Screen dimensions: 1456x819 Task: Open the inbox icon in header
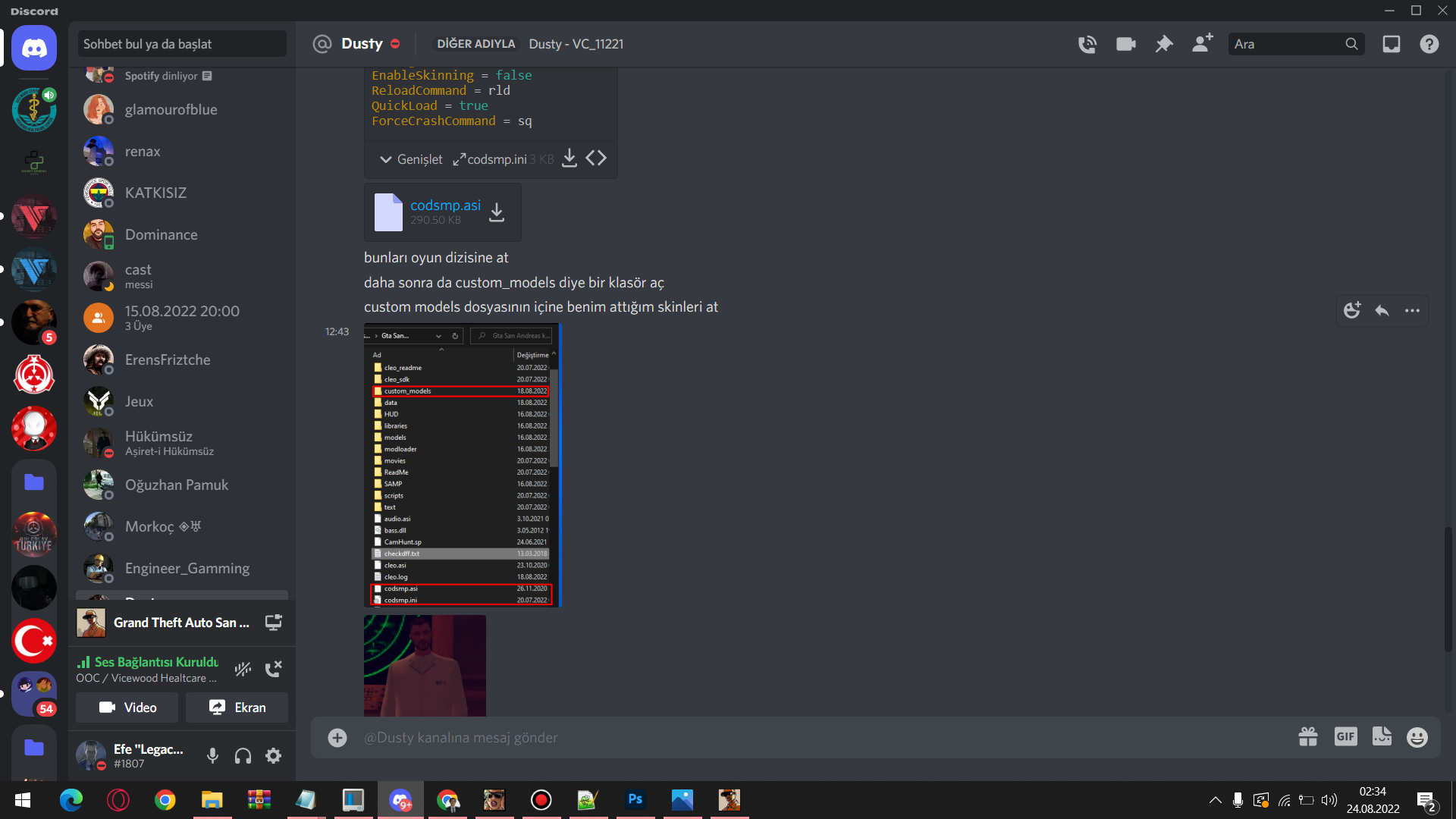click(x=1391, y=44)
